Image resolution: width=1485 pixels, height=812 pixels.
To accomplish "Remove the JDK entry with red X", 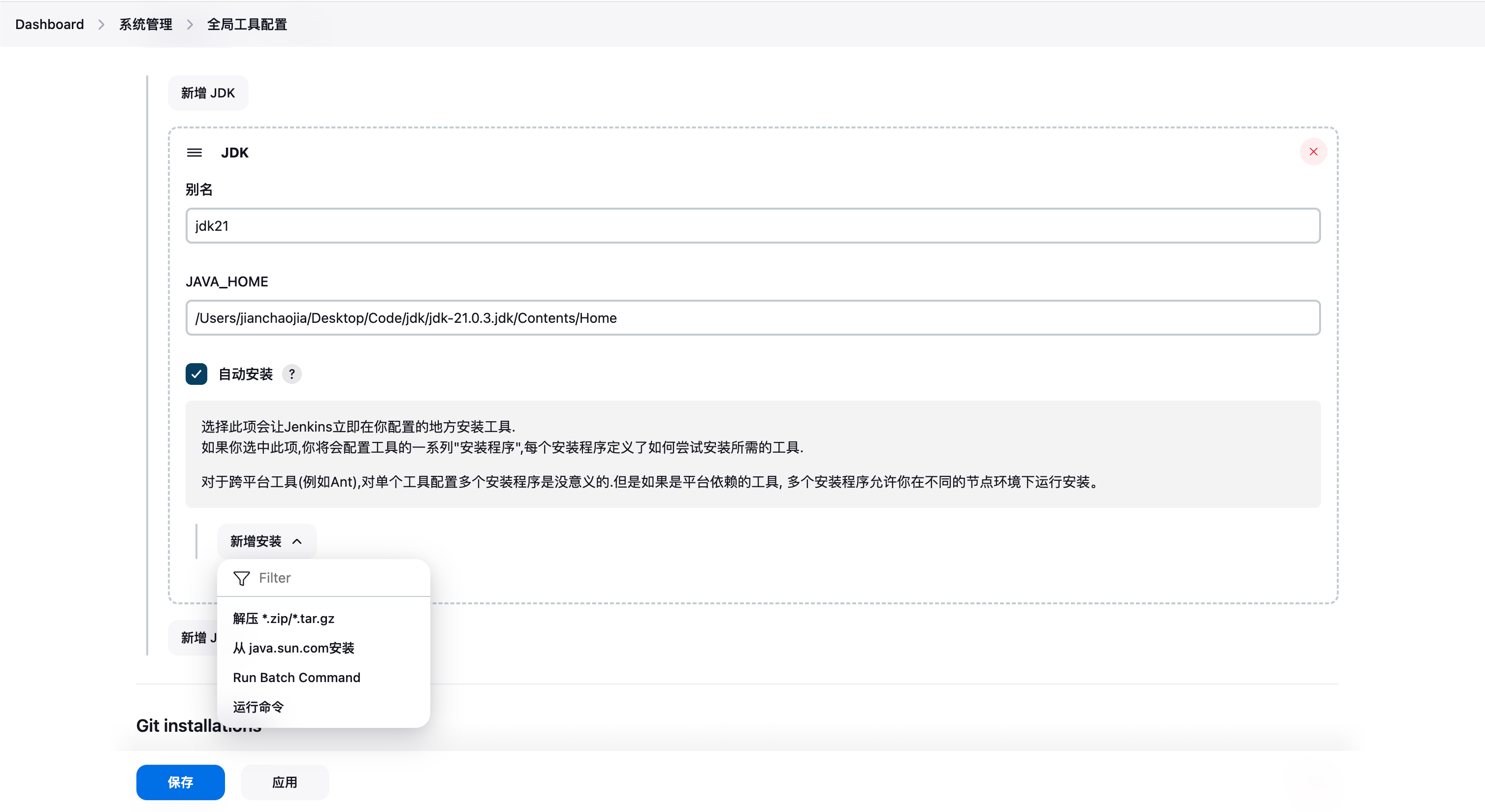I will click(1313, 152).
